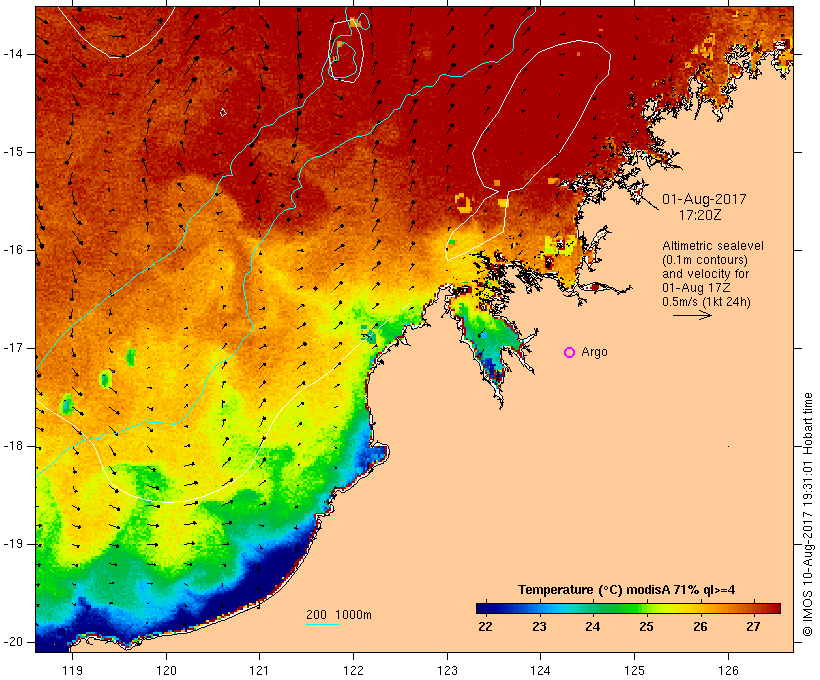Viewport: 820px width, 680px height.
Task: Click the 'Temperature (°C) modisA 71% ql>=4' title
Action: coord(627,590)
